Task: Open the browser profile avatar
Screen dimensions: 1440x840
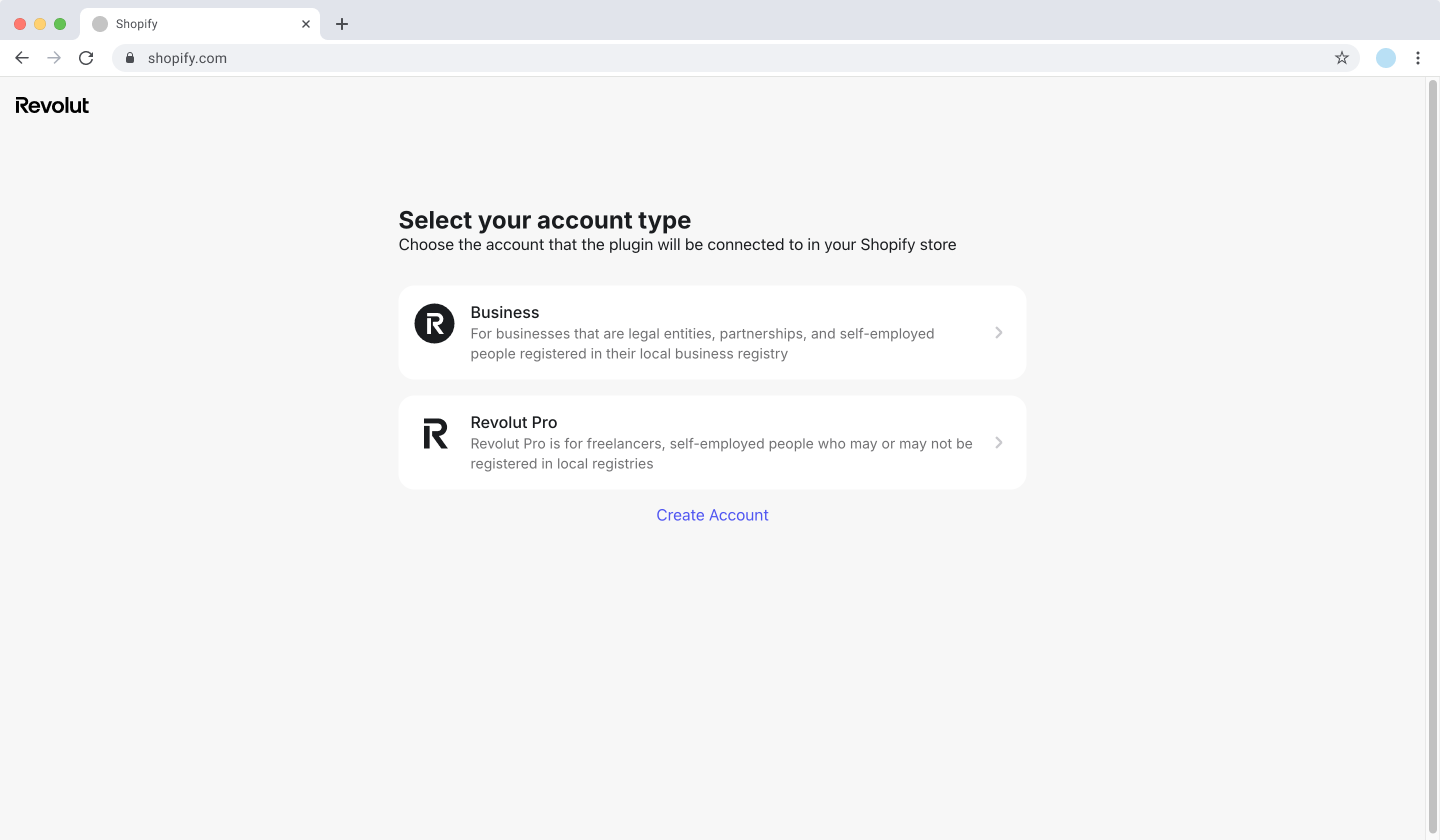Action: [x=1386, y=58]
